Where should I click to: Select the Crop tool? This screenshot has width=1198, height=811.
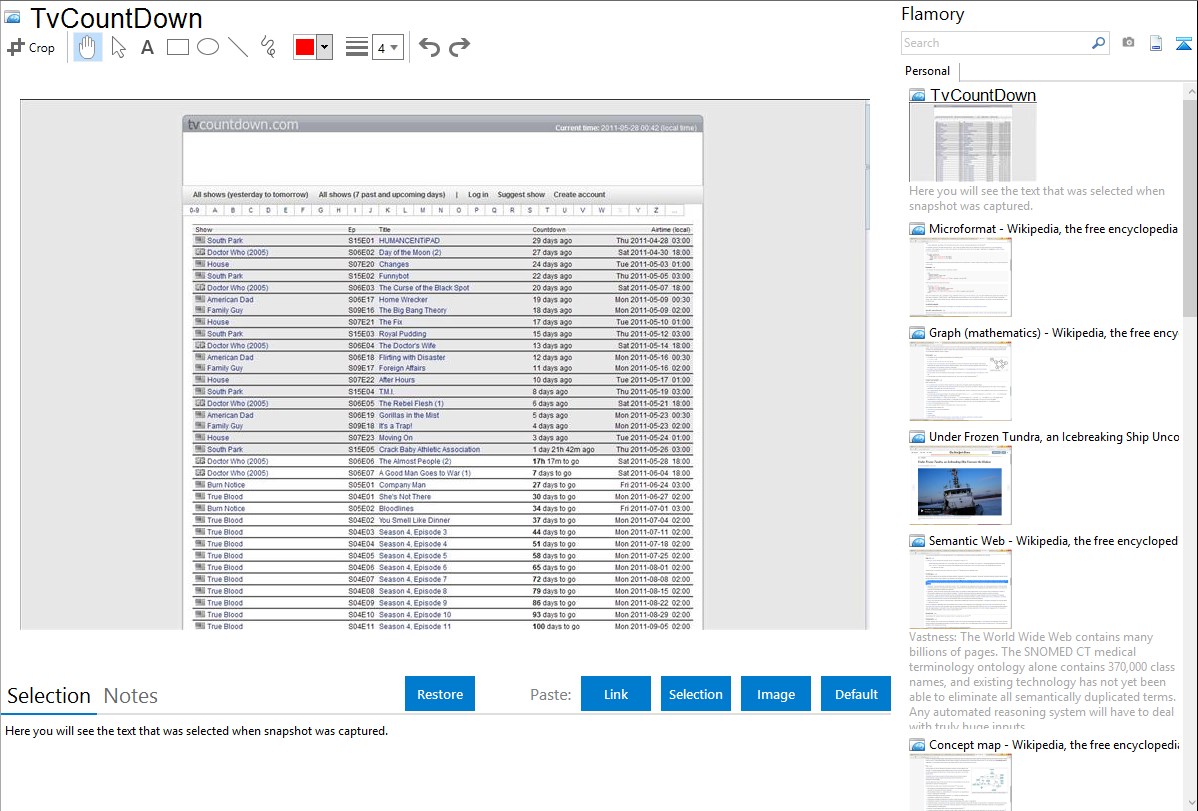pyautogui.click(x=31, y=47)
